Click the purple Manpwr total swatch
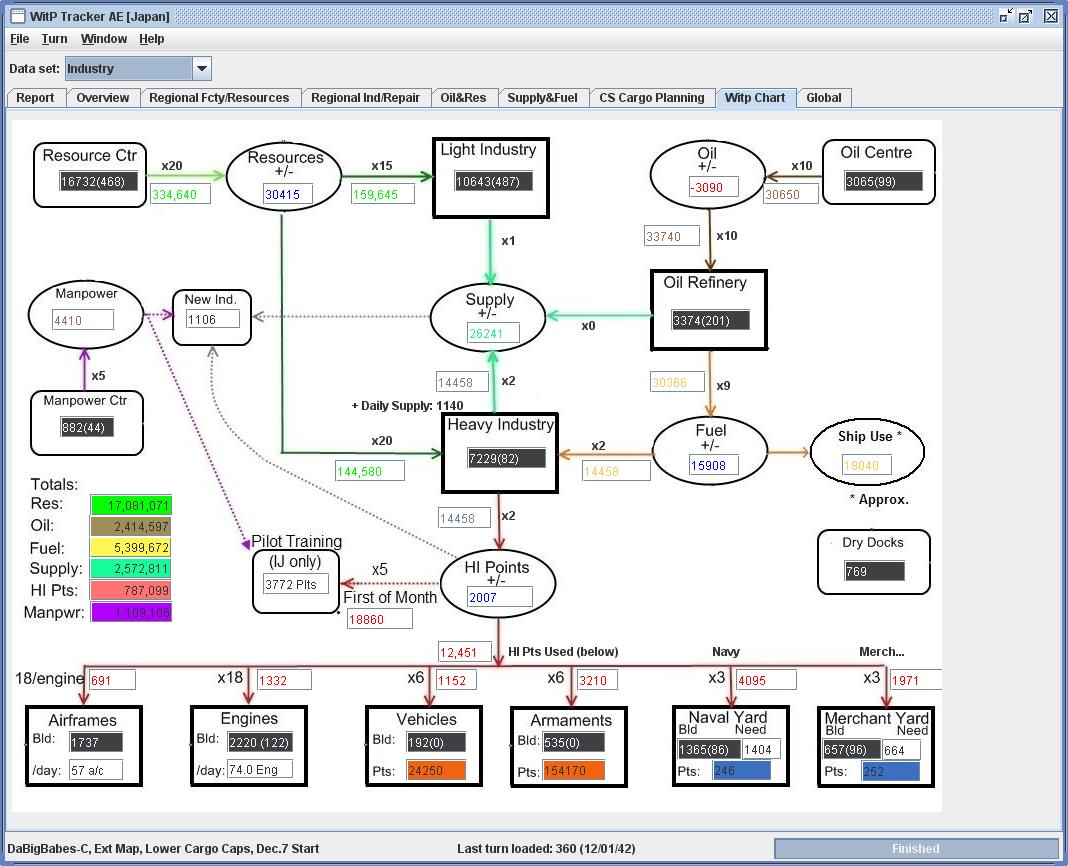1068x866 pixels. pyautogui.click(x=131, y=612)
